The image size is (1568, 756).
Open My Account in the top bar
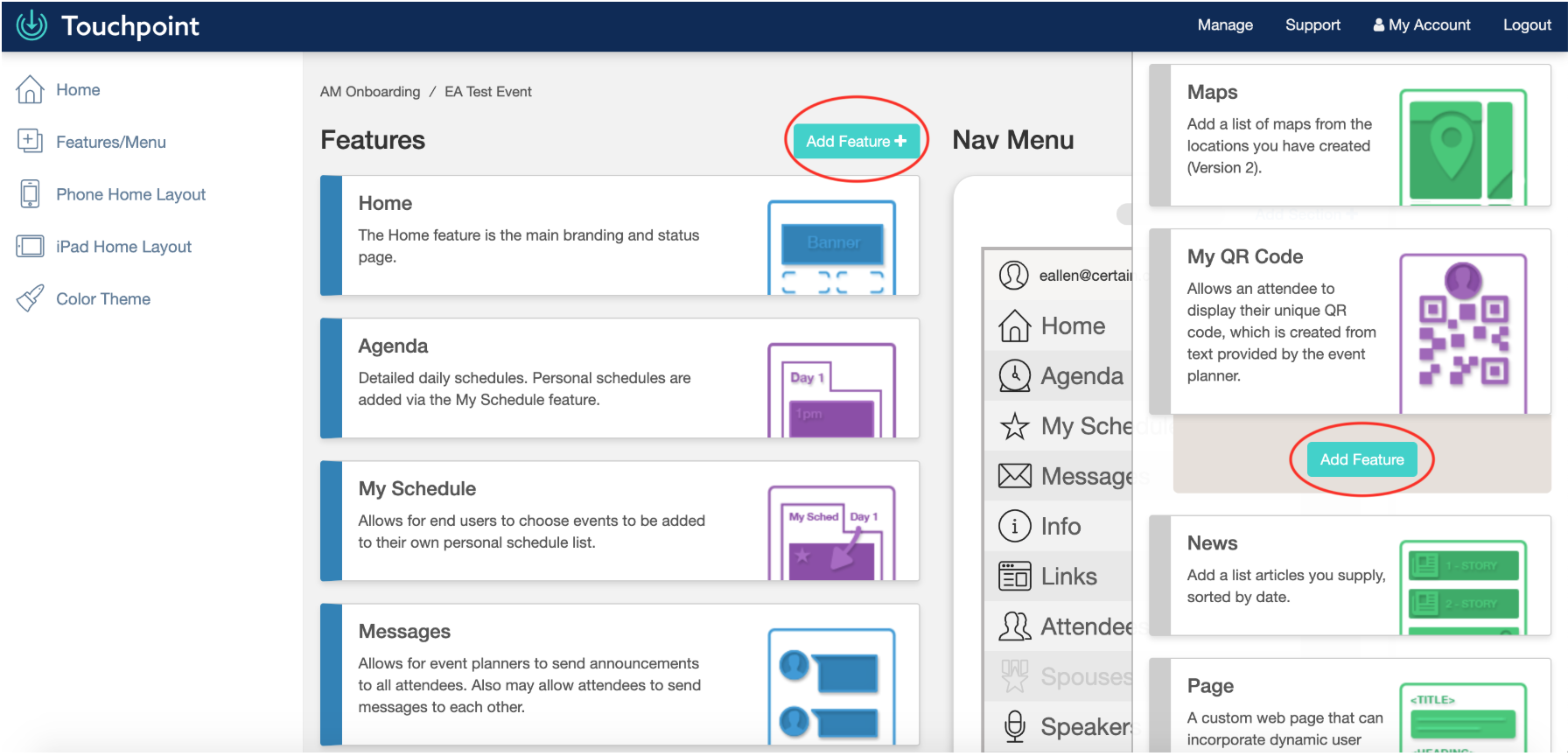(1422, 25)
